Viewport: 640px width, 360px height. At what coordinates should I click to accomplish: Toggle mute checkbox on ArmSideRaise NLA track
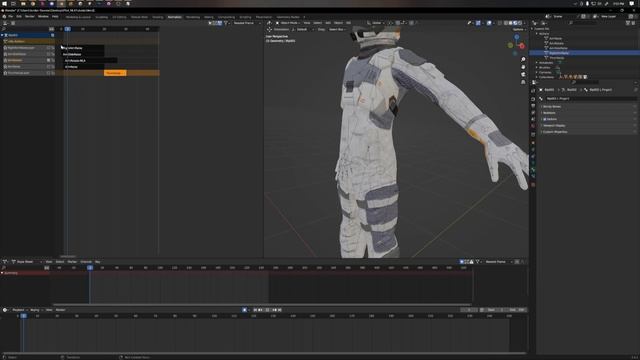click(48, 54)
